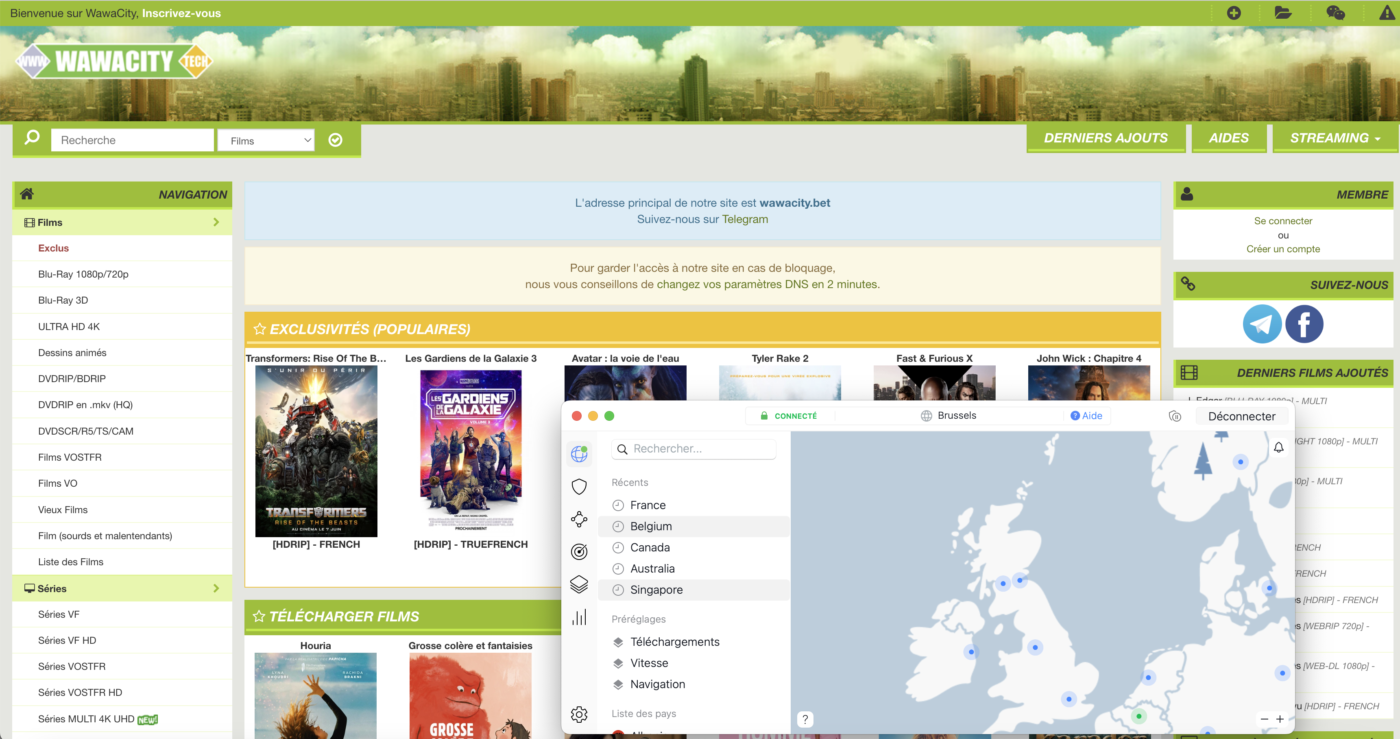Click the Recherche search field on WawaCity
The image size is (1400, 739).
(132, 140)
